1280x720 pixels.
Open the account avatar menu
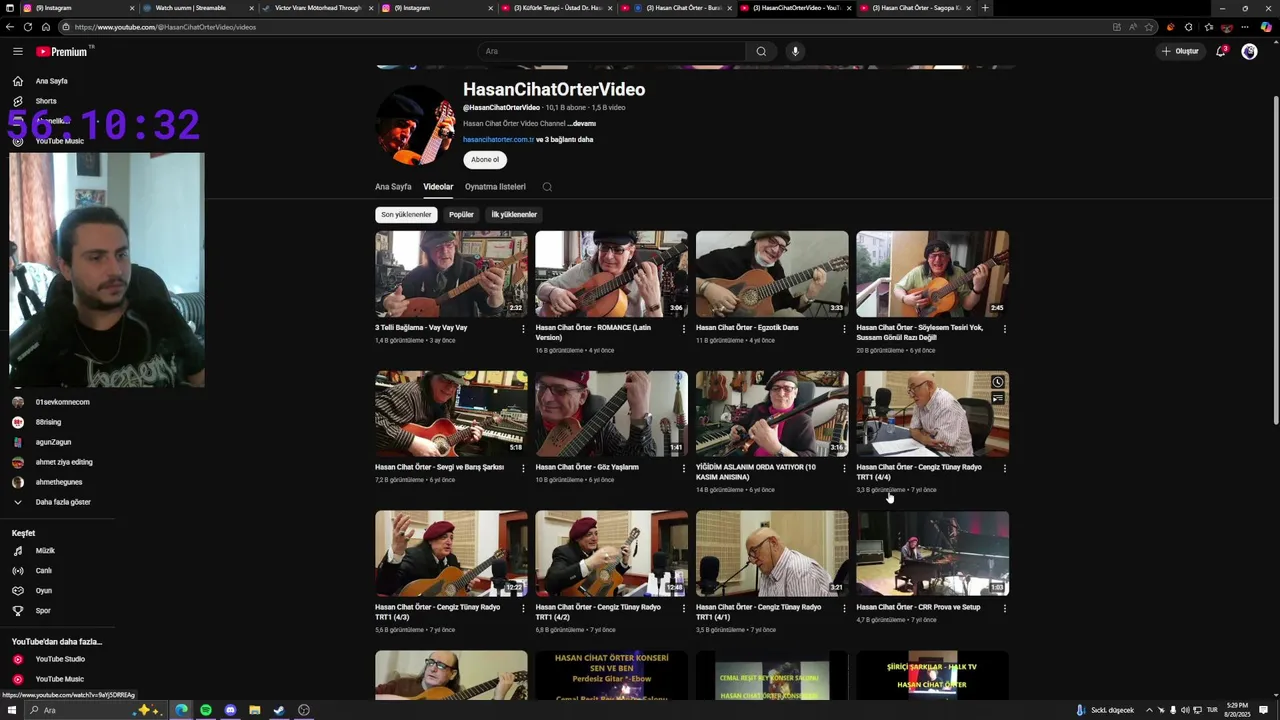[1249, 51]
